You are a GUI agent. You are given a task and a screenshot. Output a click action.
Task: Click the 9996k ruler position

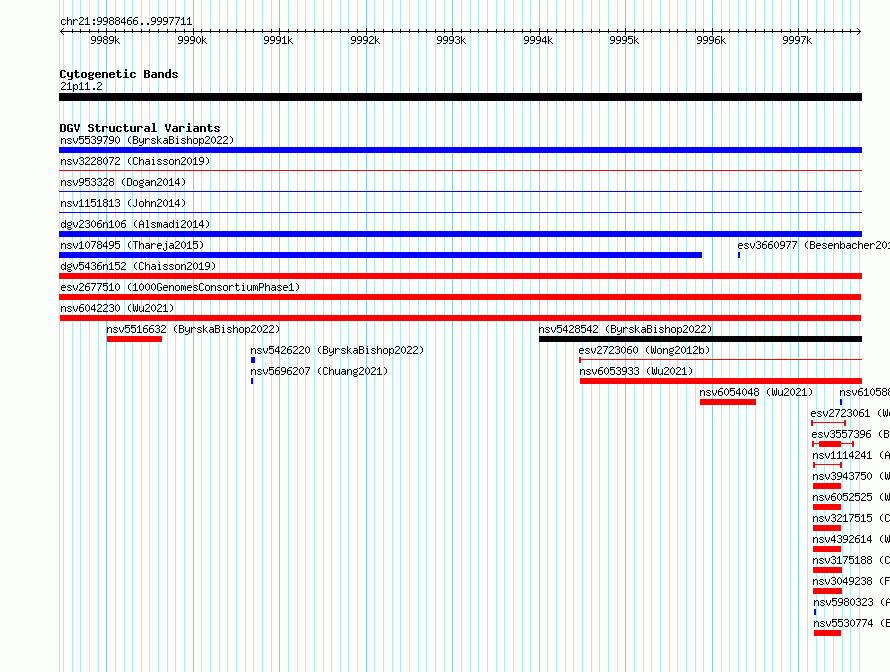[x=711, y=40]
